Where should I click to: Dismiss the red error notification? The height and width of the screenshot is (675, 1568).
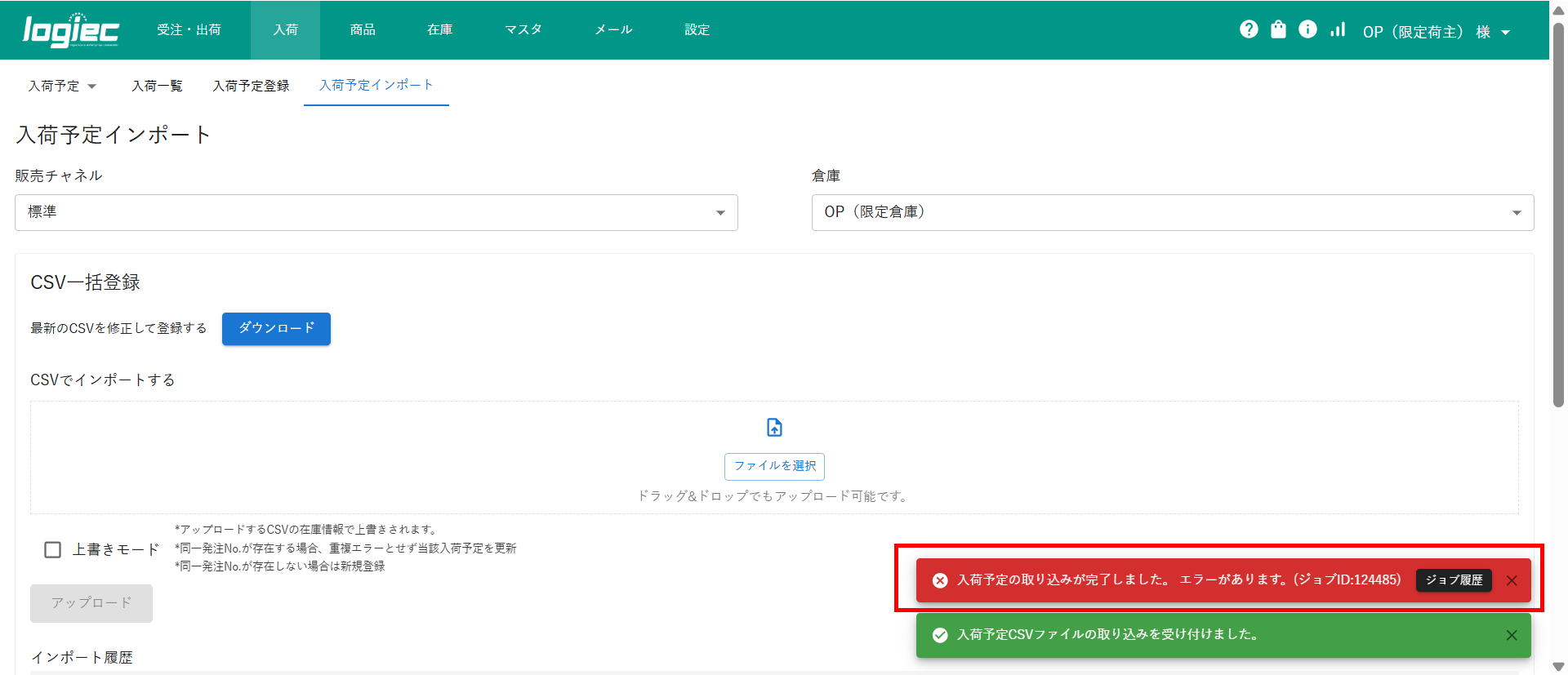1512,580
